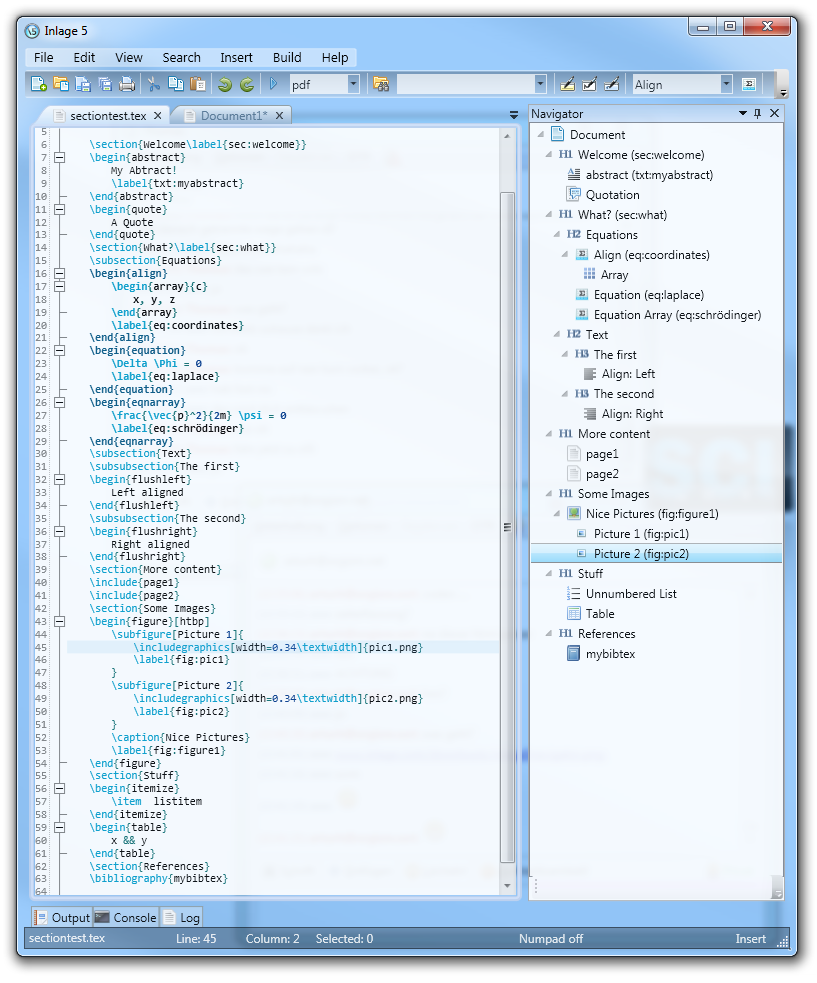Print the document using printer icon

click(127, 84)
